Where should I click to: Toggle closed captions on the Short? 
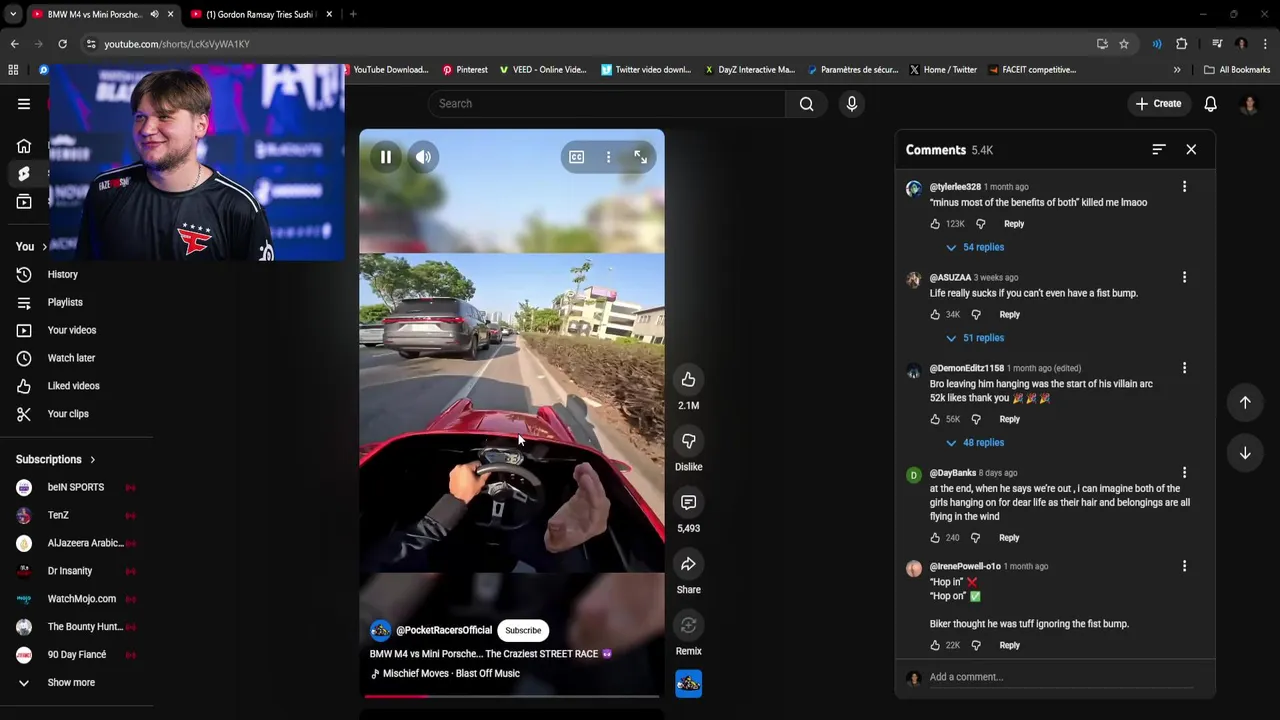pos(577,157)
